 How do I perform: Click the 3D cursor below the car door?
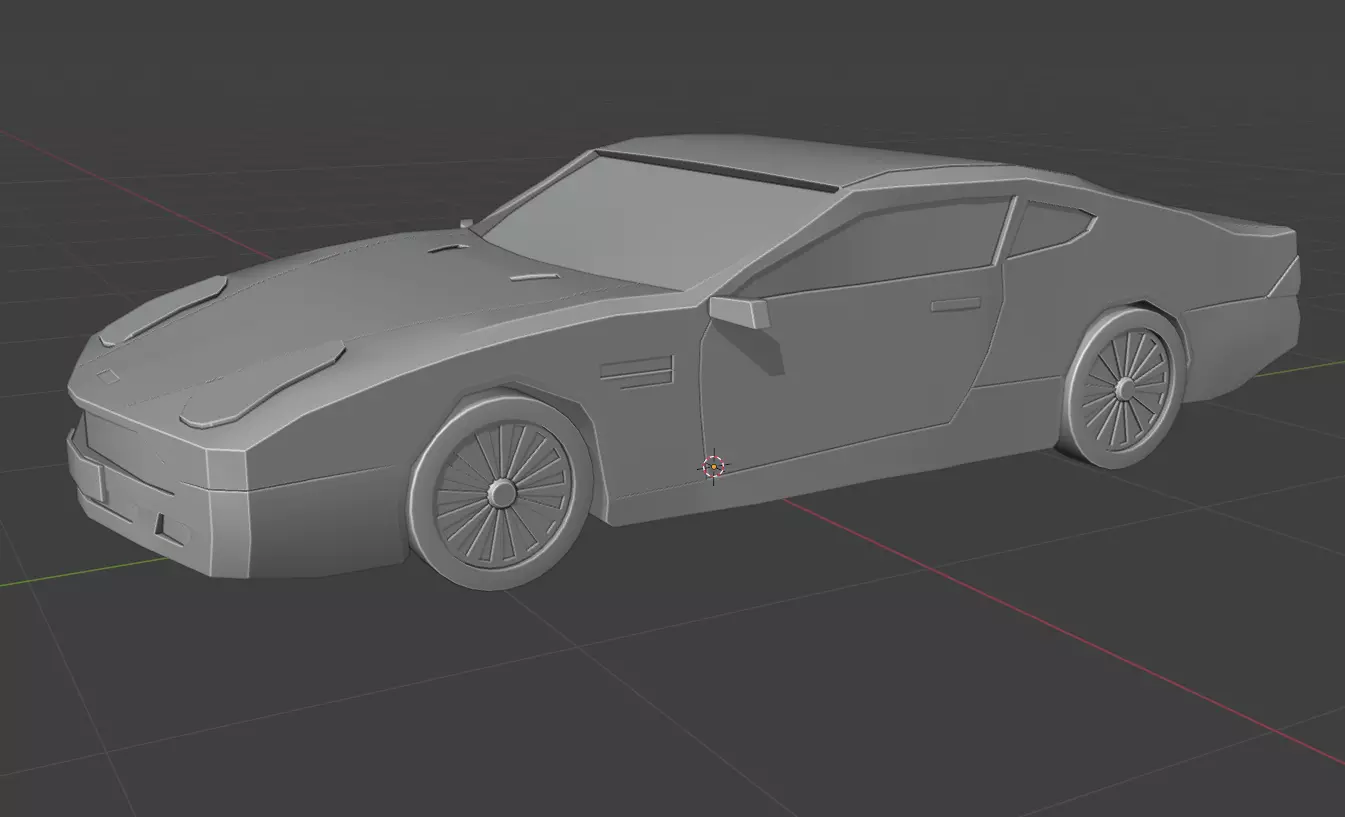[x=713, y=466]
